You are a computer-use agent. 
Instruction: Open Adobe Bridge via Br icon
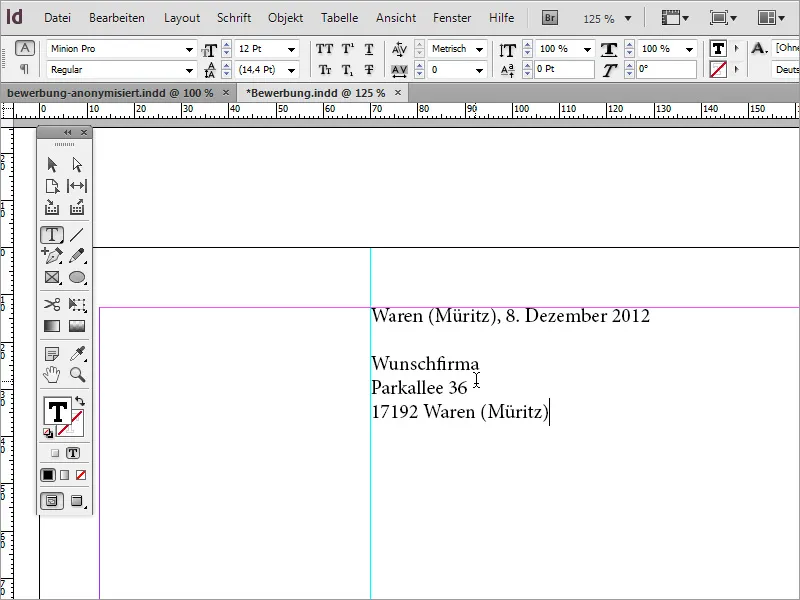coord(549,18)
